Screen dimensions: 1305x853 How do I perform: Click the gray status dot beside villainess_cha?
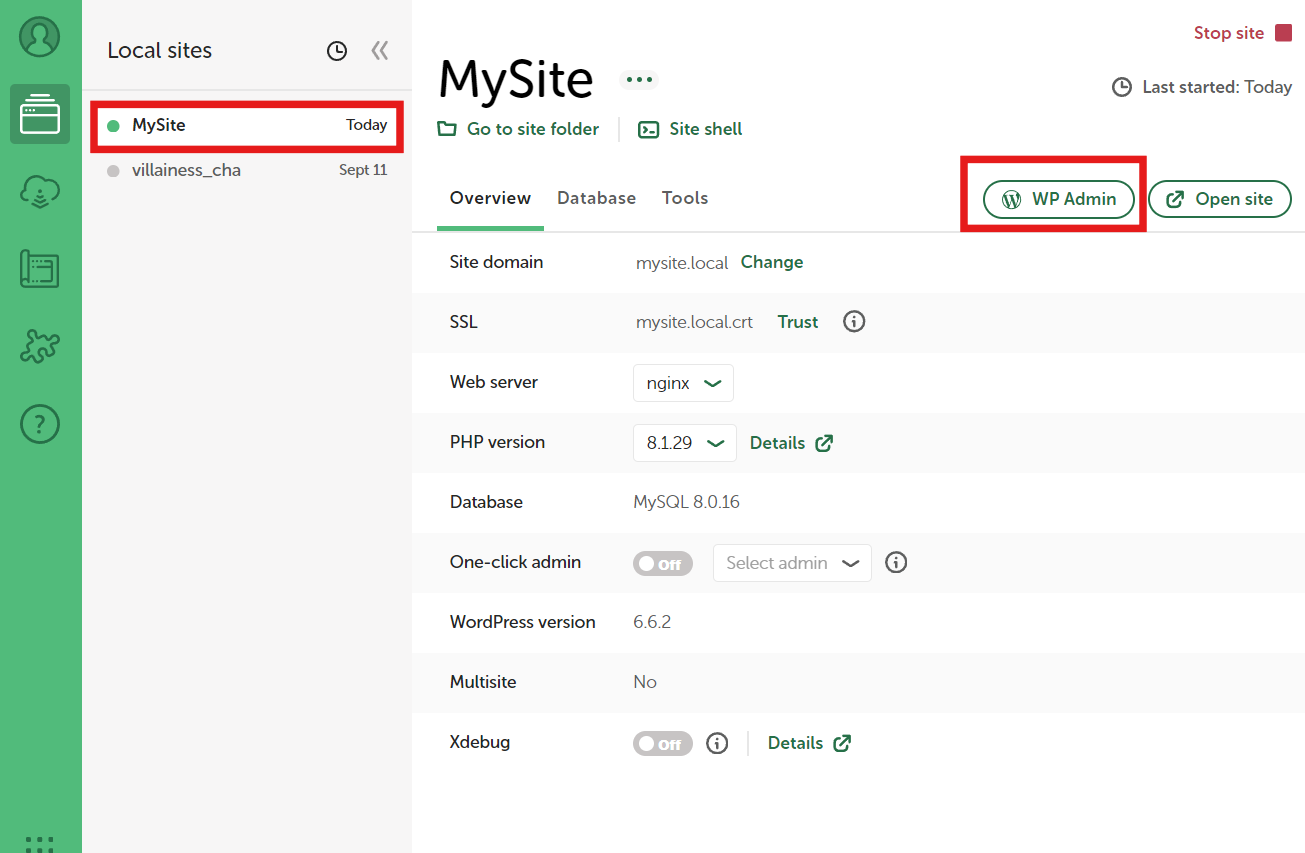tap(113, 171)
